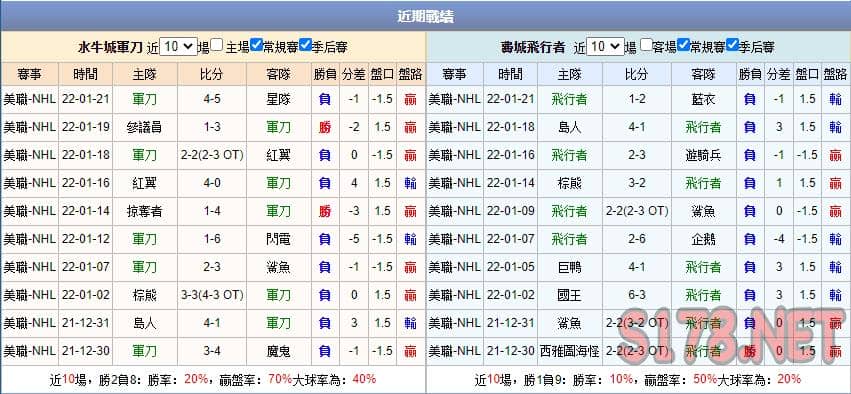This screenshot has width=851, height=394.
Task: Click 分差 column header in 飛行者 table
Action: [x=779, y=74]
